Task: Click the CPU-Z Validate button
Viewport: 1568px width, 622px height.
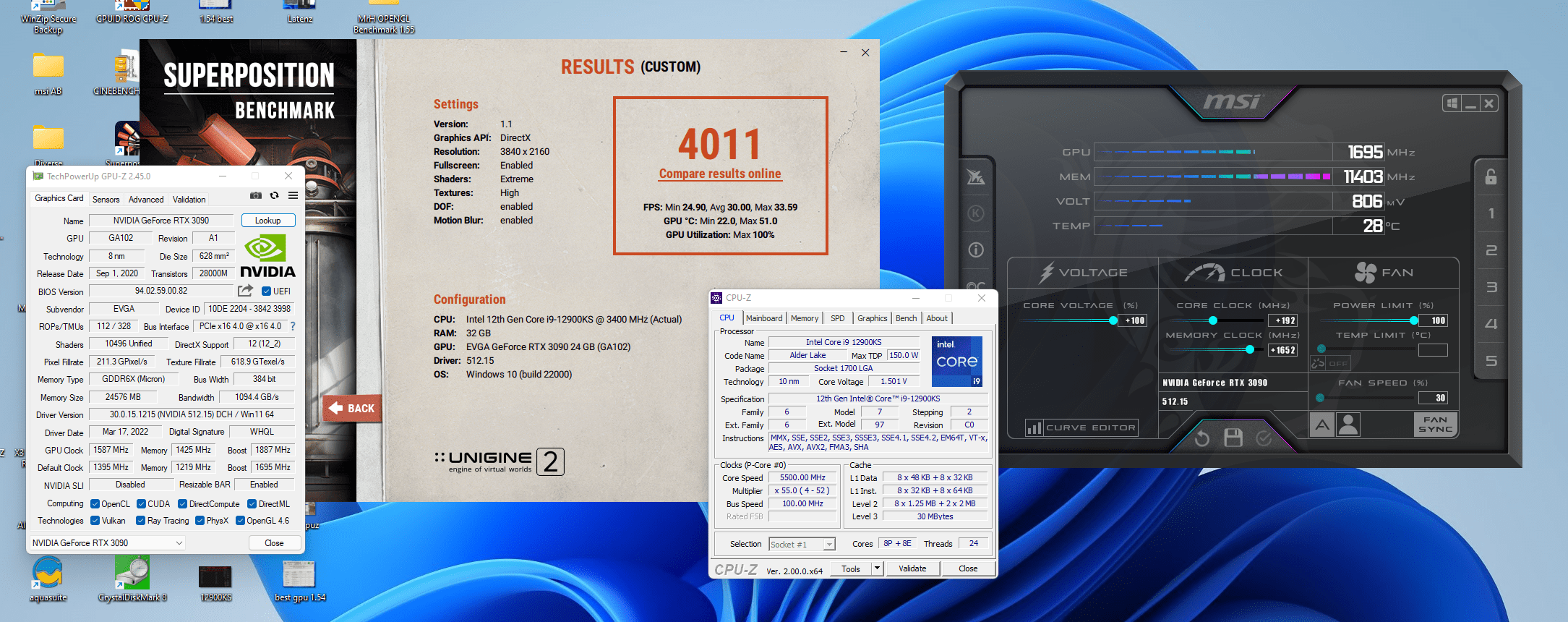Action: [912, 568]
